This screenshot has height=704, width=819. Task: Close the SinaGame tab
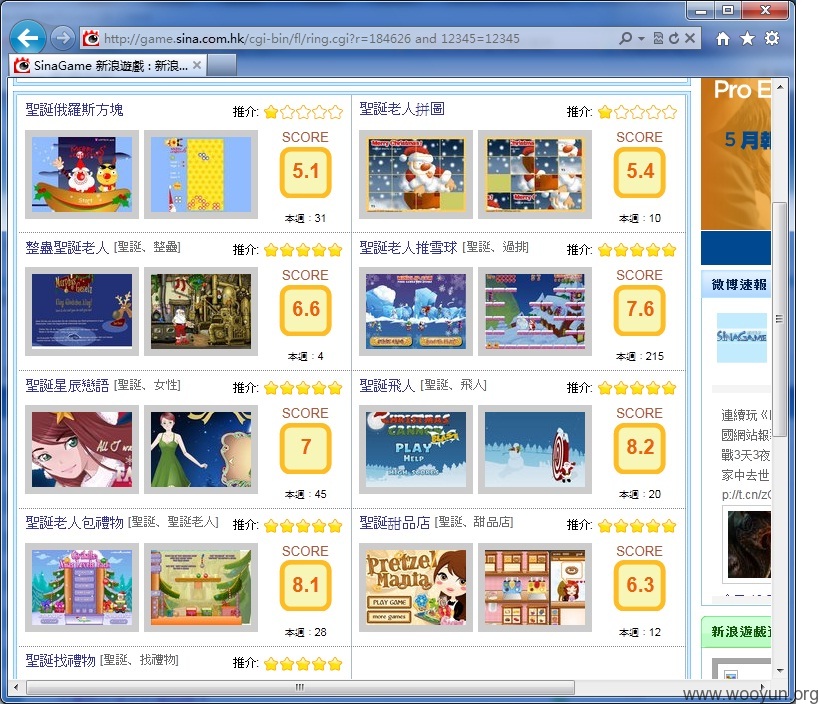[197, 65]
